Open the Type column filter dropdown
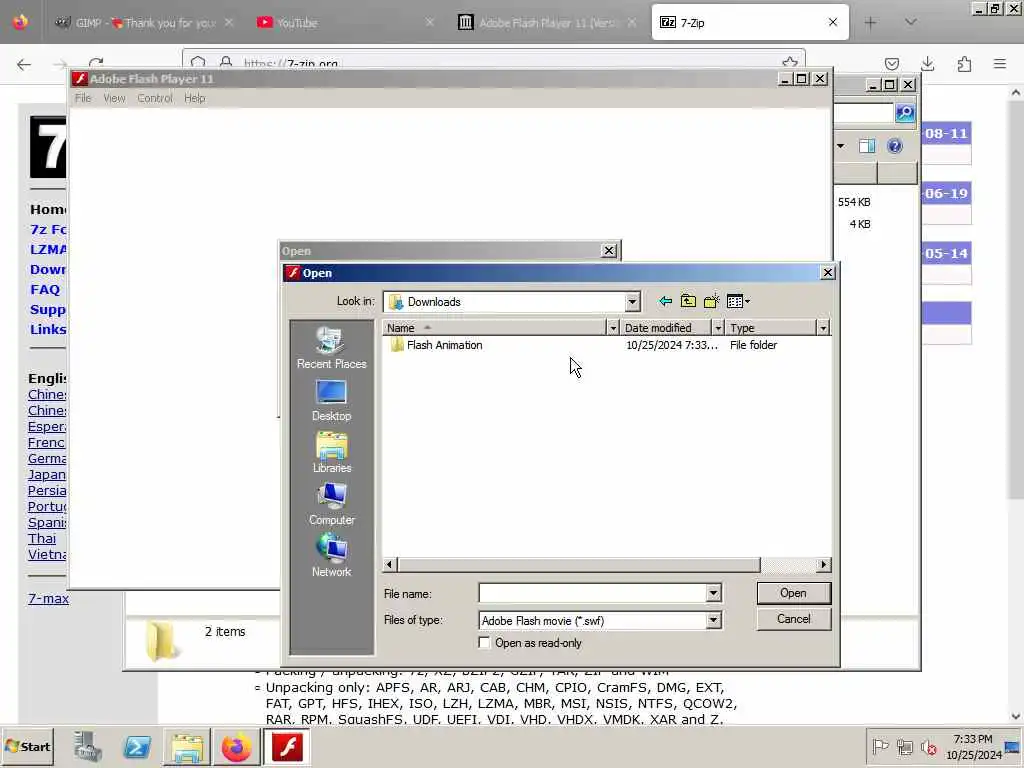 (823, 328)
